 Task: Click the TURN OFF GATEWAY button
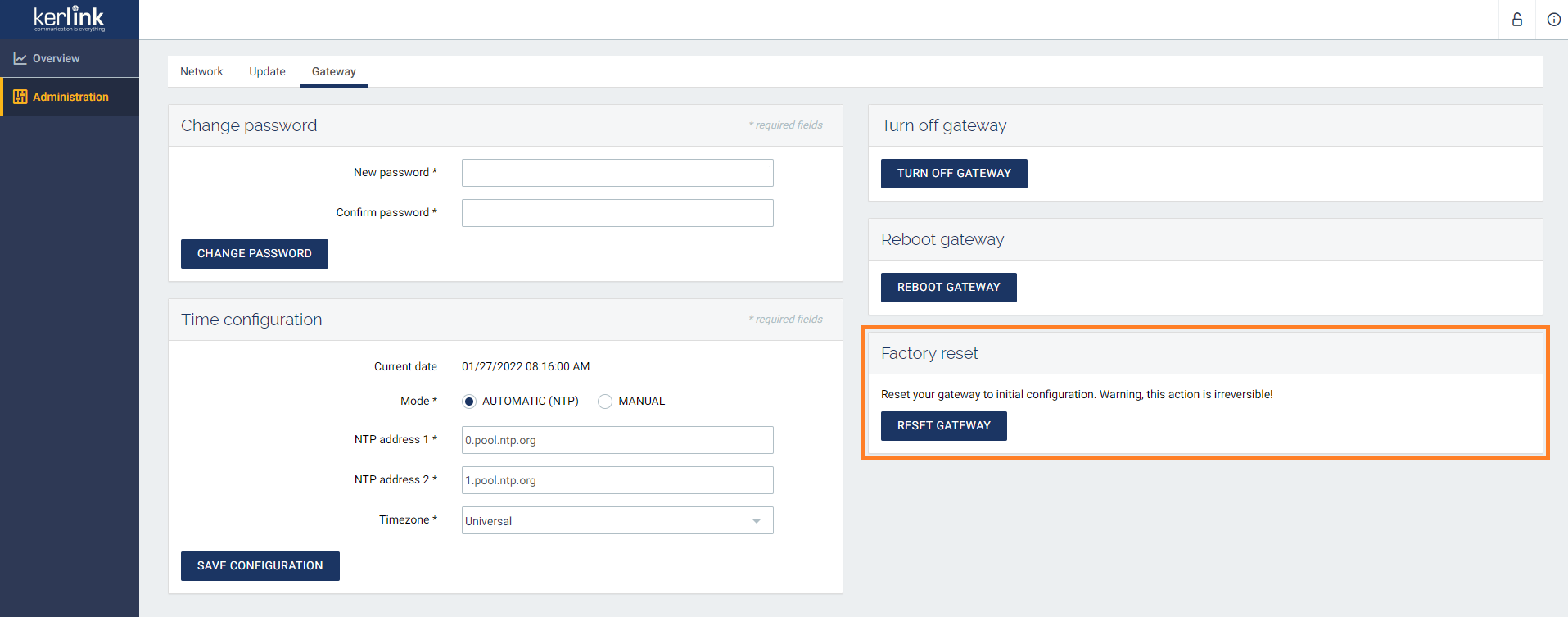pos(954,174)
